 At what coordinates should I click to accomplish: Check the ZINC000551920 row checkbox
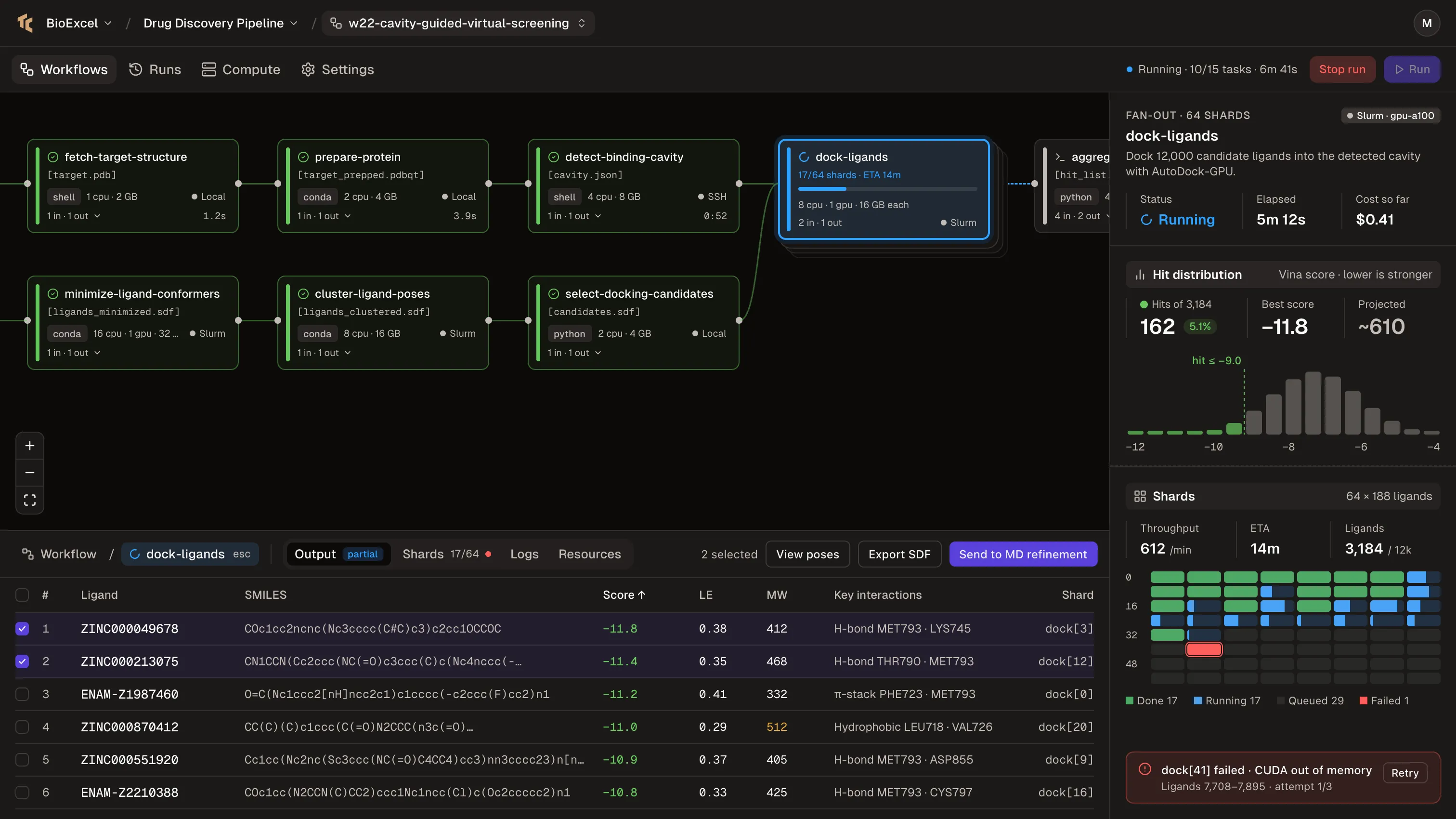(22, 760)
